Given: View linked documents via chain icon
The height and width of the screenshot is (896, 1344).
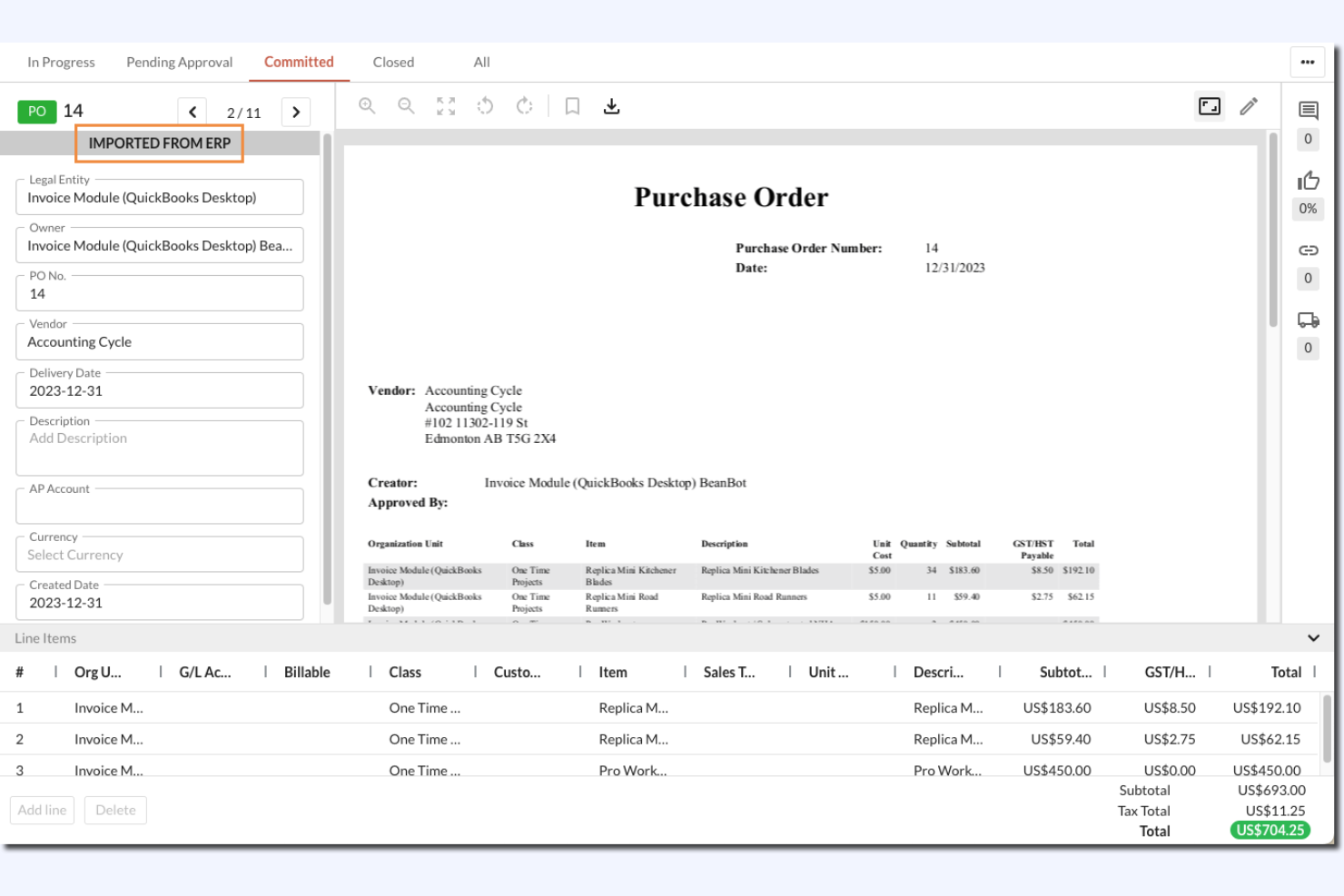Looking at the screenshot, I should [x=1308, y=250].
